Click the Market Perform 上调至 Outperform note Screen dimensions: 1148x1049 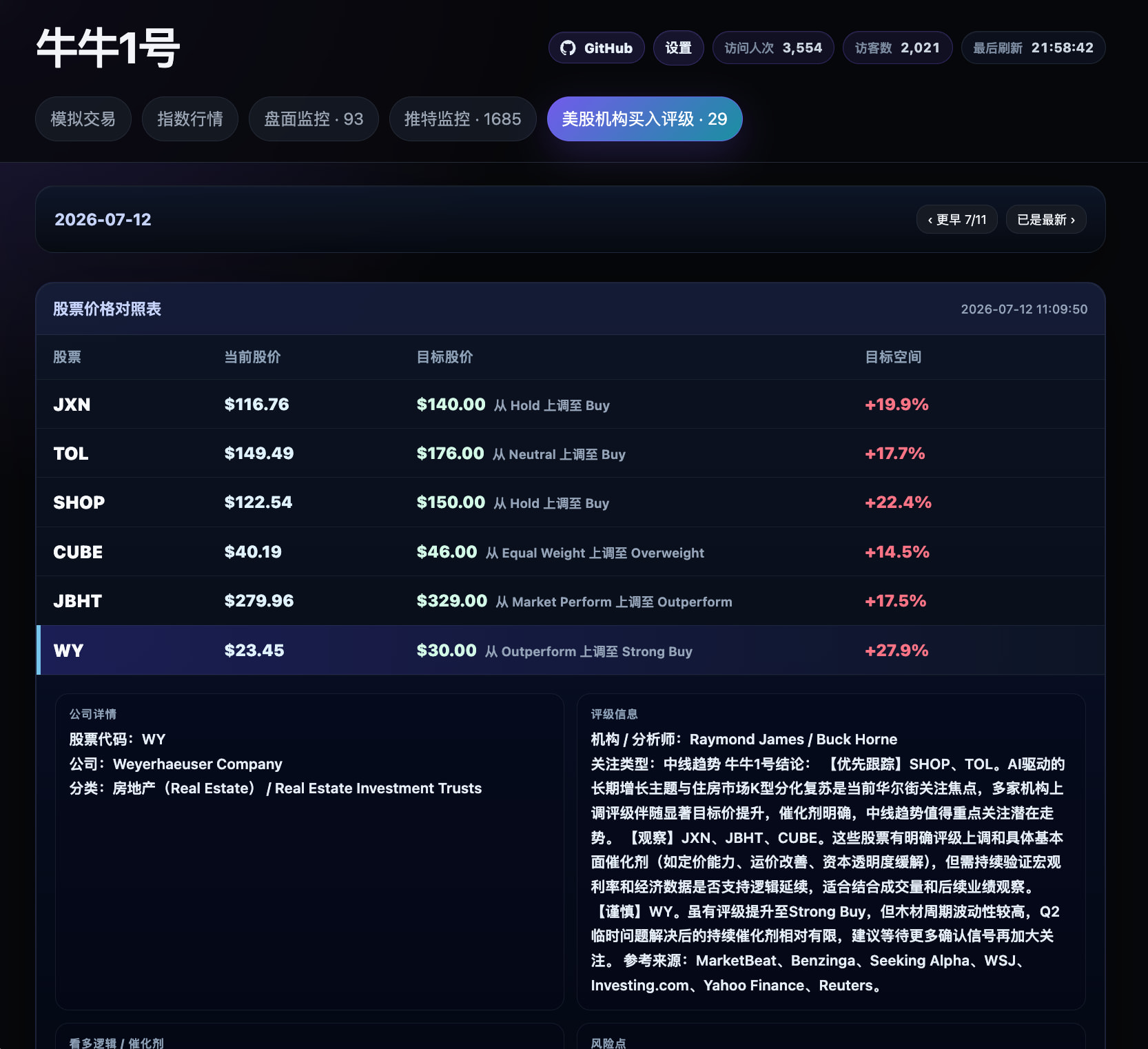[x=614, y=602]
